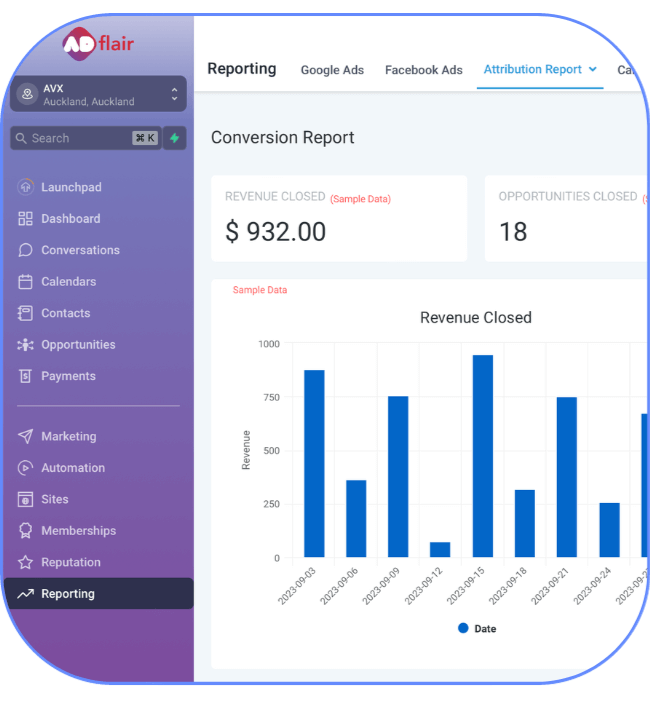Click the Conversion Report title

[x=283, y=138]
